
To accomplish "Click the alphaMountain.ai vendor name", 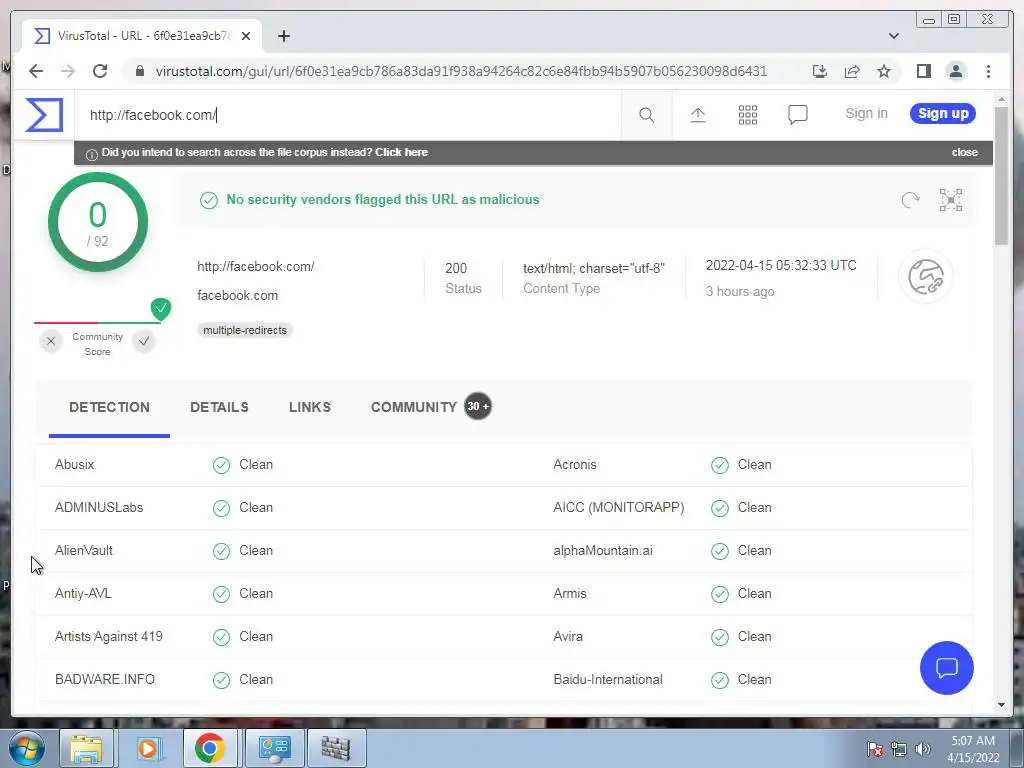I will (x=603, y=551).
